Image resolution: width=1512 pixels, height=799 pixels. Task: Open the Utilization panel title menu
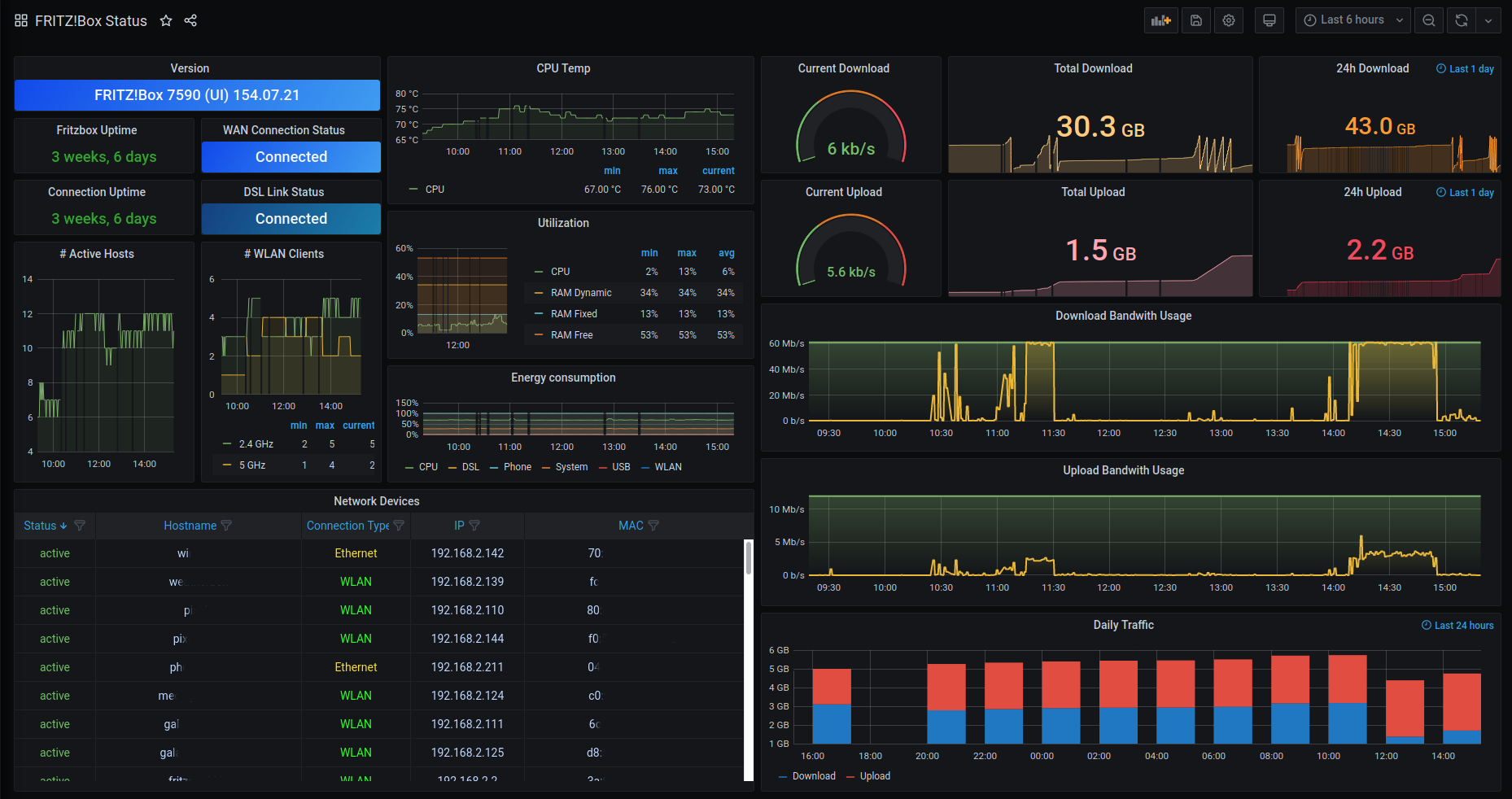pos(563,223)
